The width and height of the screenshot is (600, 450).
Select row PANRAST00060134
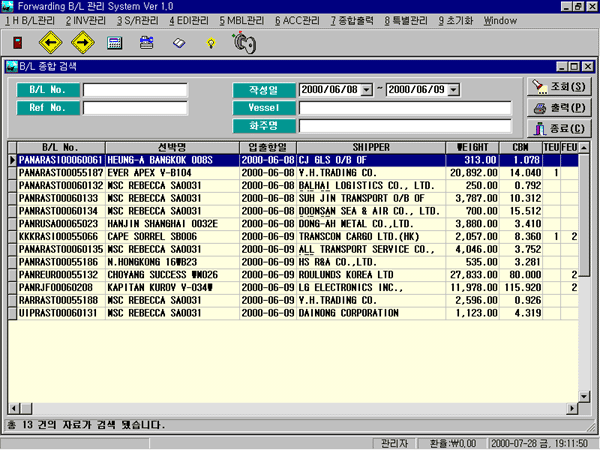pyautogui.click(x=293, y=211)
